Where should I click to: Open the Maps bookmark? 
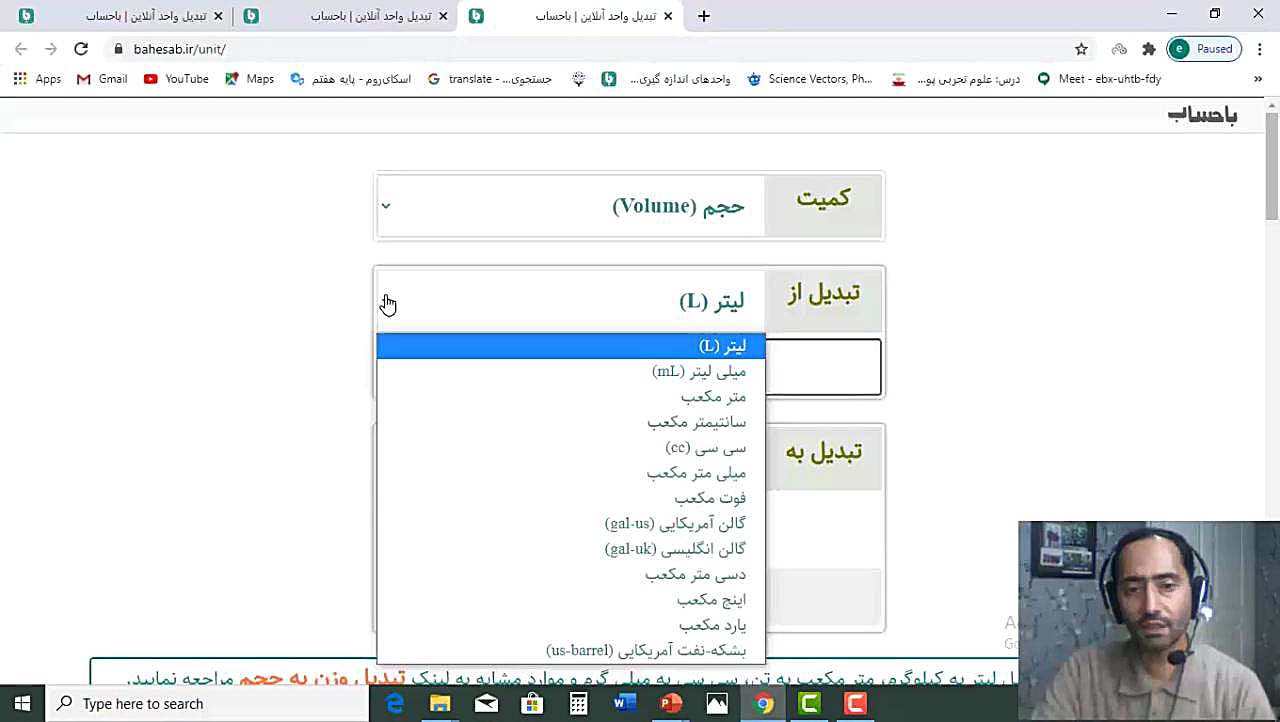[x=249, y=79]
